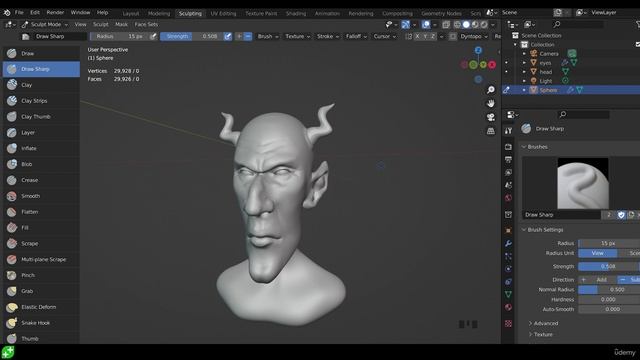Select the Draw brush tool
The image size is (640, 360).
41,53
